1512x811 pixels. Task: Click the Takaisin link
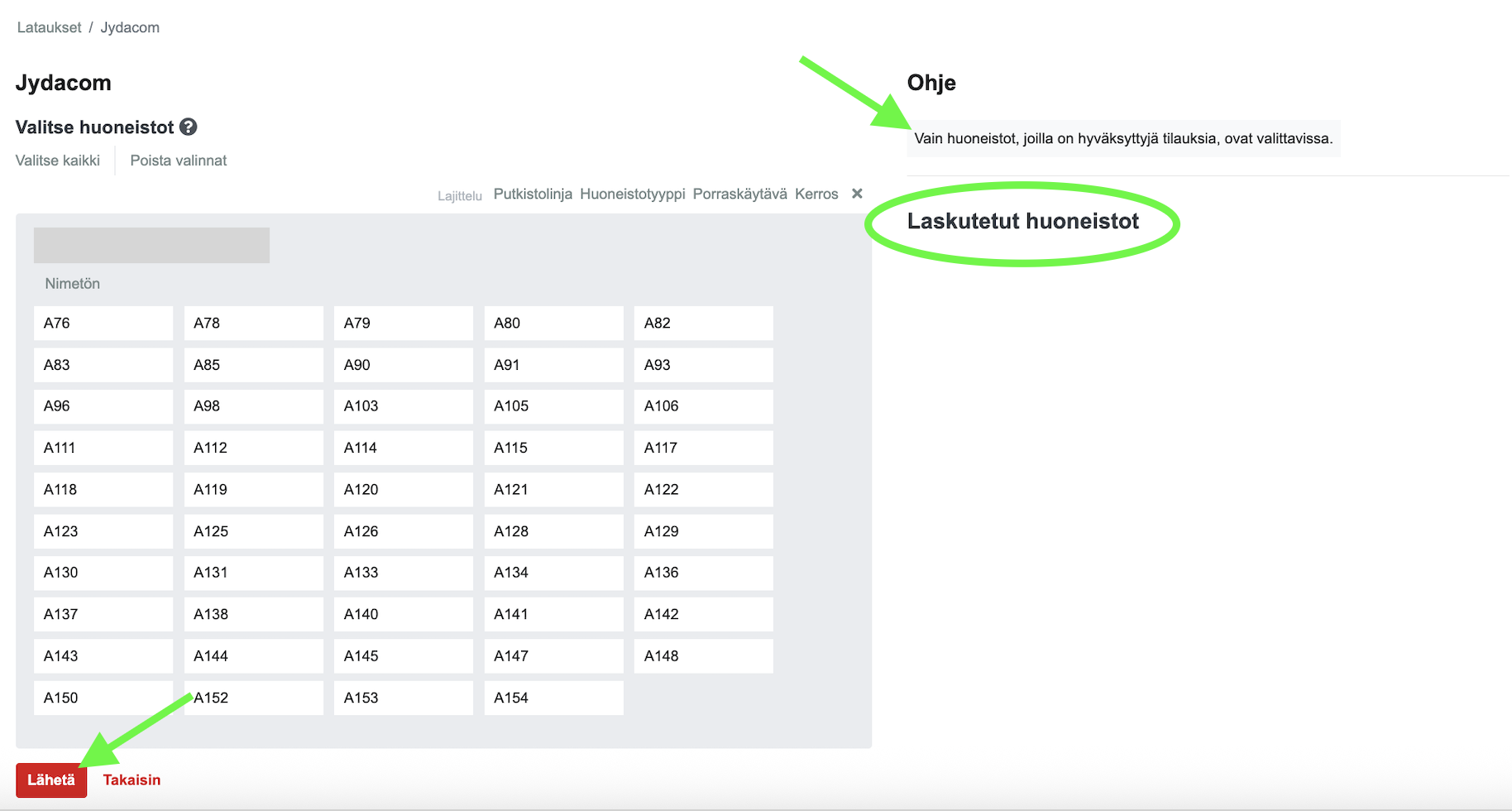click(x=132, y=780)
